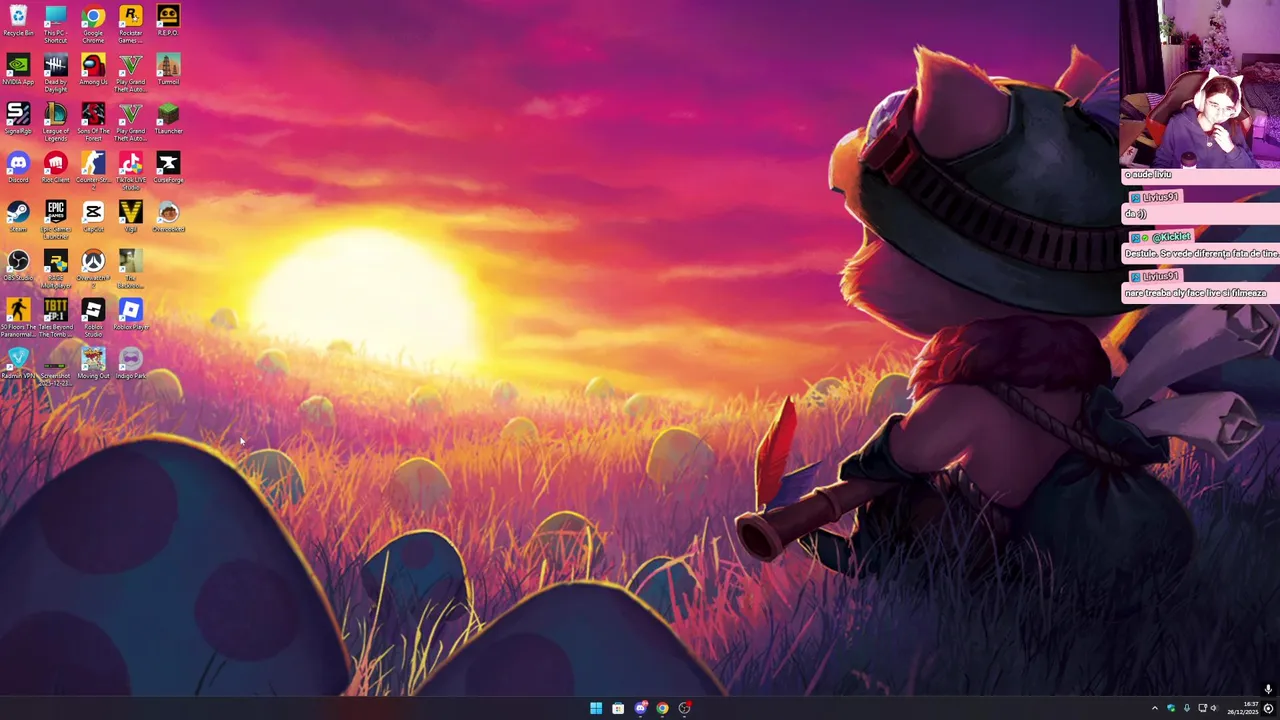Click the webcam overlay thumbnail
The image size is (1280, 720).
[x=1200, y=83]
